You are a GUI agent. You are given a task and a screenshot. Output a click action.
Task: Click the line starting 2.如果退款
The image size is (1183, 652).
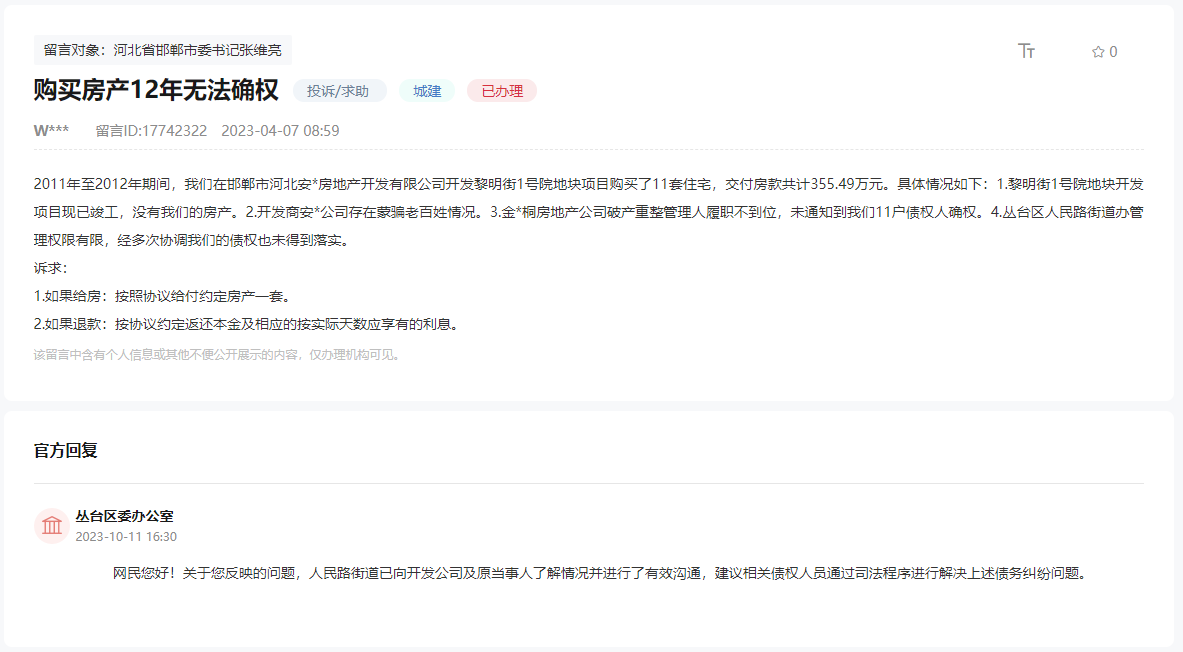click(x=248, y=324)
